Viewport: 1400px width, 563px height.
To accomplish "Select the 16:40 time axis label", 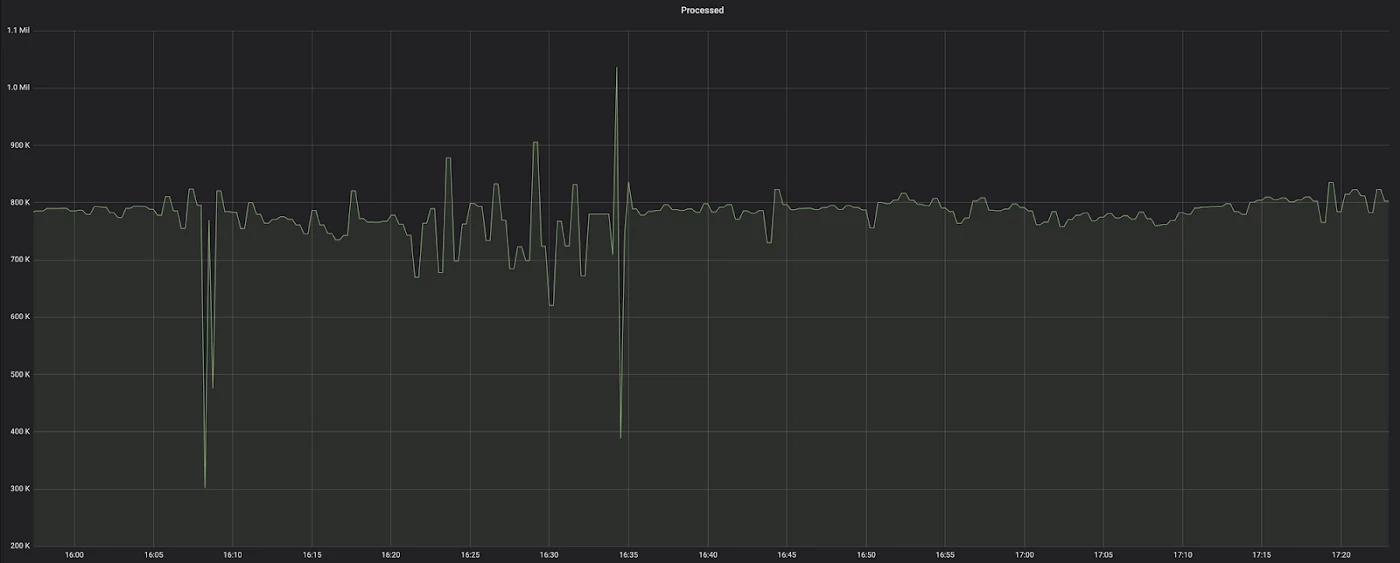I will click(x=708, y=554).
